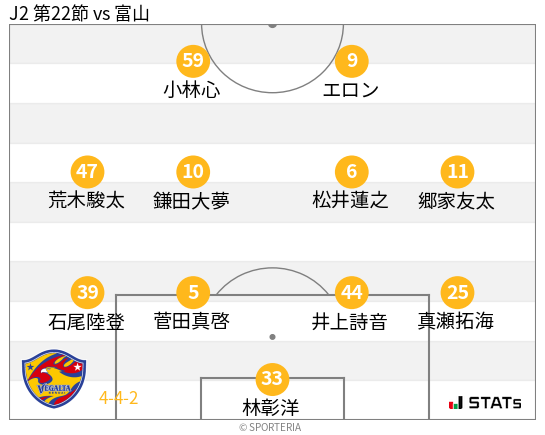The height and width of the screenshot is (435, 545).
Task: Click goalkeeper name 林彰洋
Action: point(271,408)
